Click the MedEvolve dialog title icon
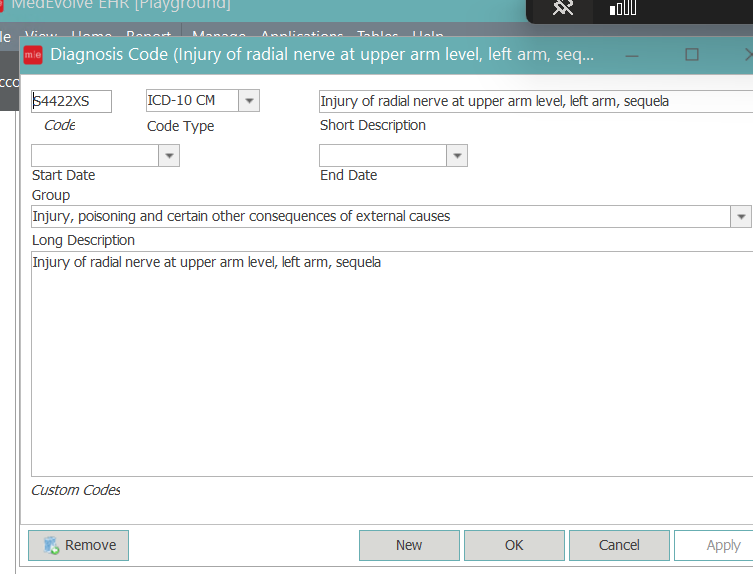 [33, 54]
